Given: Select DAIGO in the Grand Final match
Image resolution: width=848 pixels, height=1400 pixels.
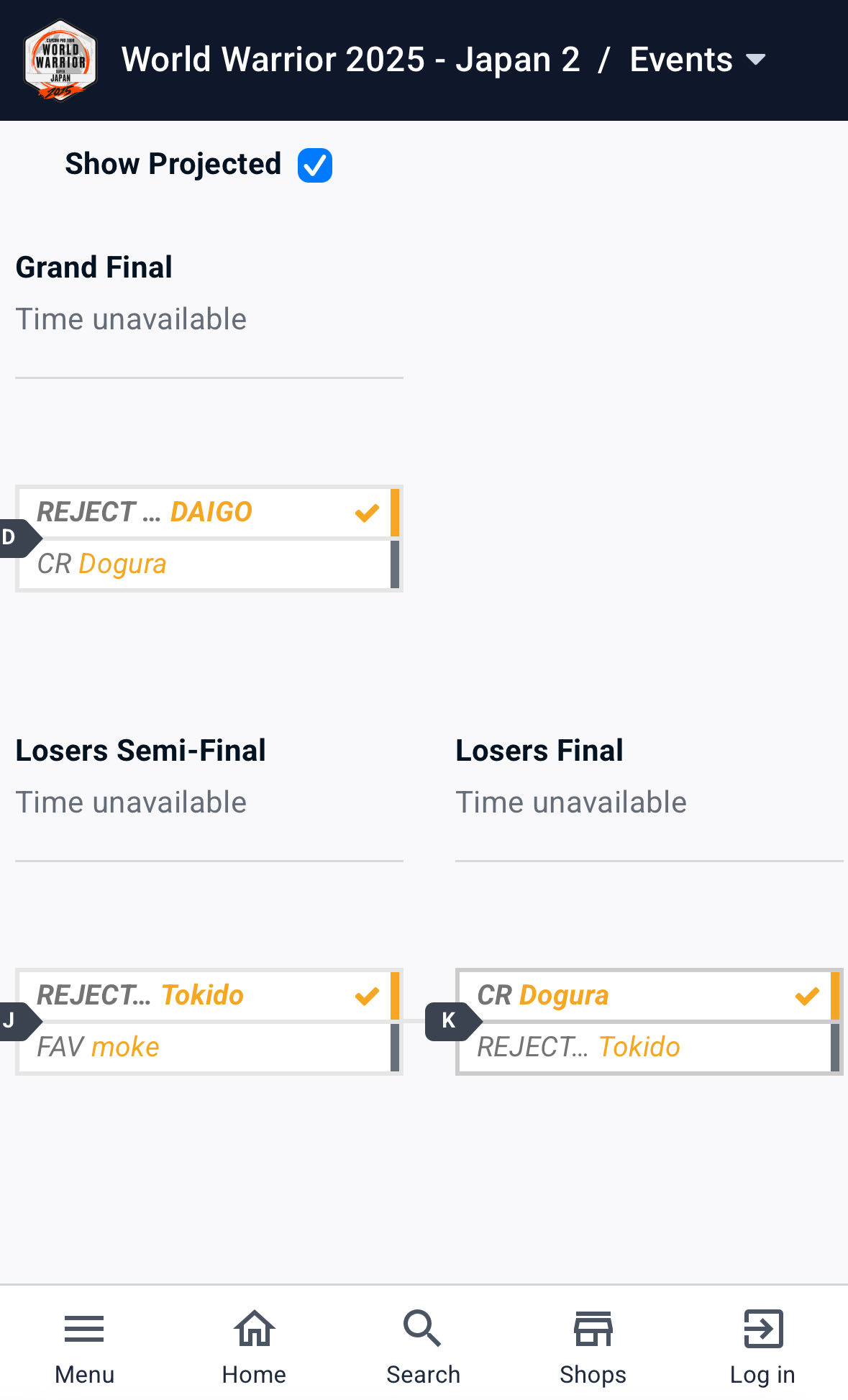Looking at the screenshot, I should point(211,512).
